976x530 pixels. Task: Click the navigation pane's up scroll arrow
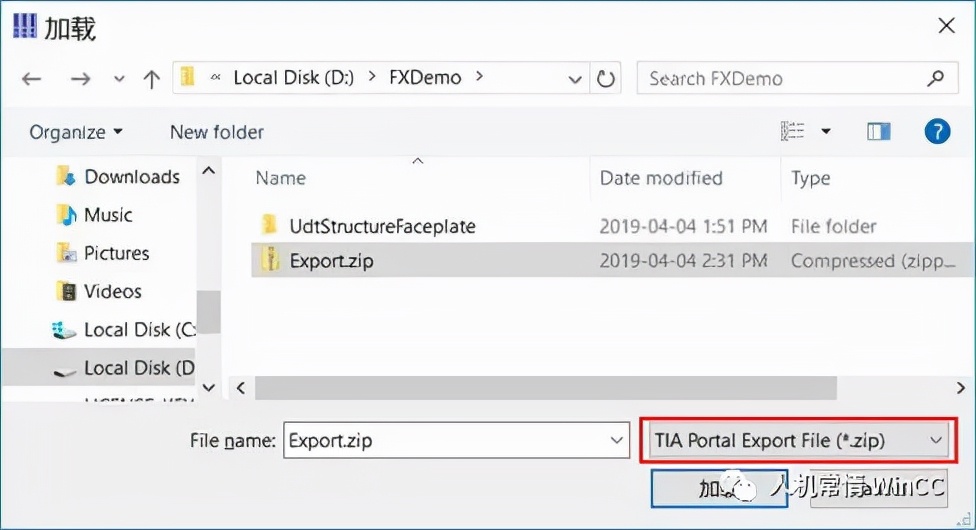point(209,171)
